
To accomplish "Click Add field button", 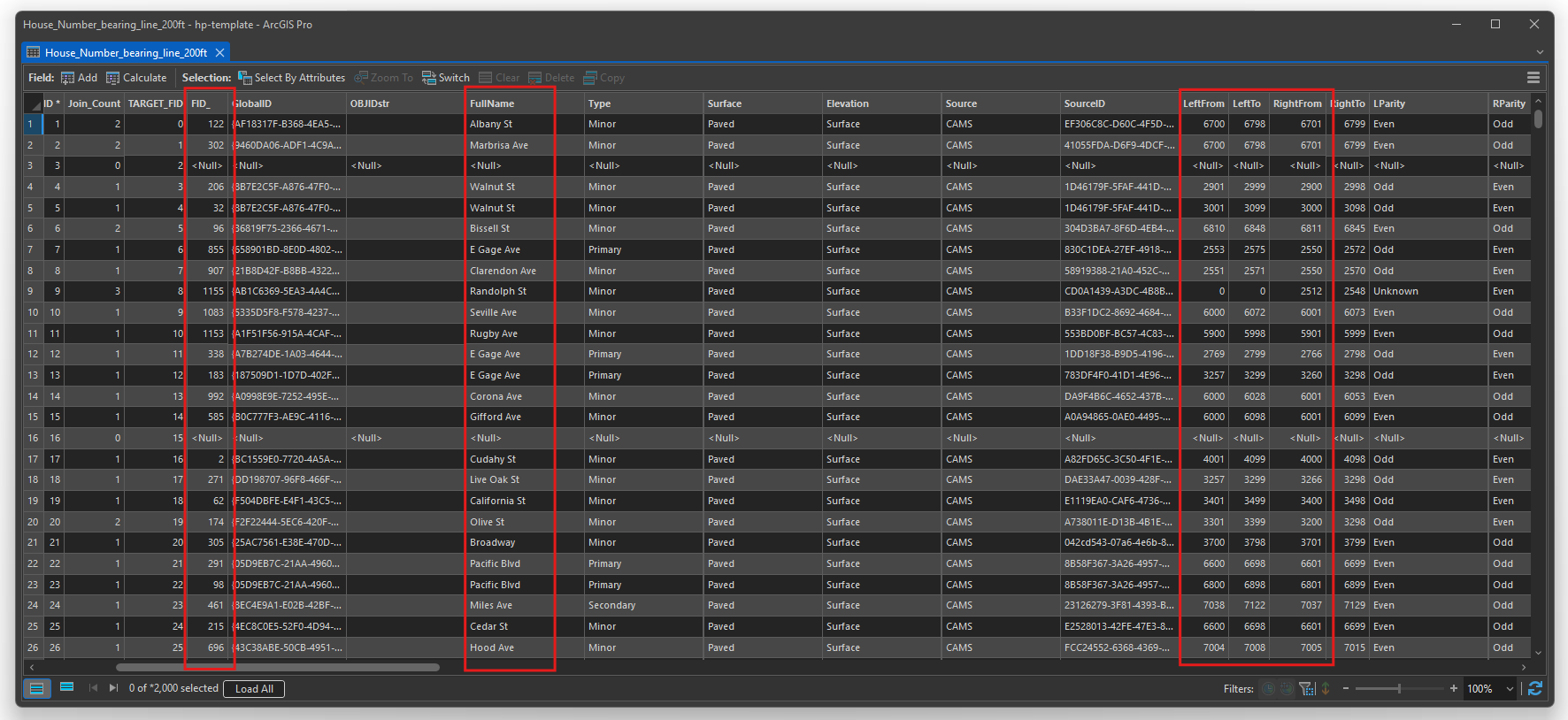I will 79,78.
